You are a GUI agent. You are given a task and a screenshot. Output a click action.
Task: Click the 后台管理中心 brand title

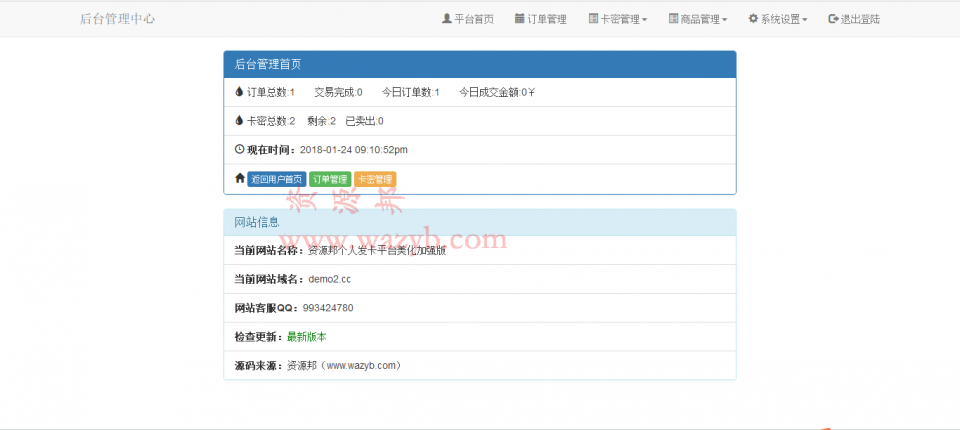118,19
